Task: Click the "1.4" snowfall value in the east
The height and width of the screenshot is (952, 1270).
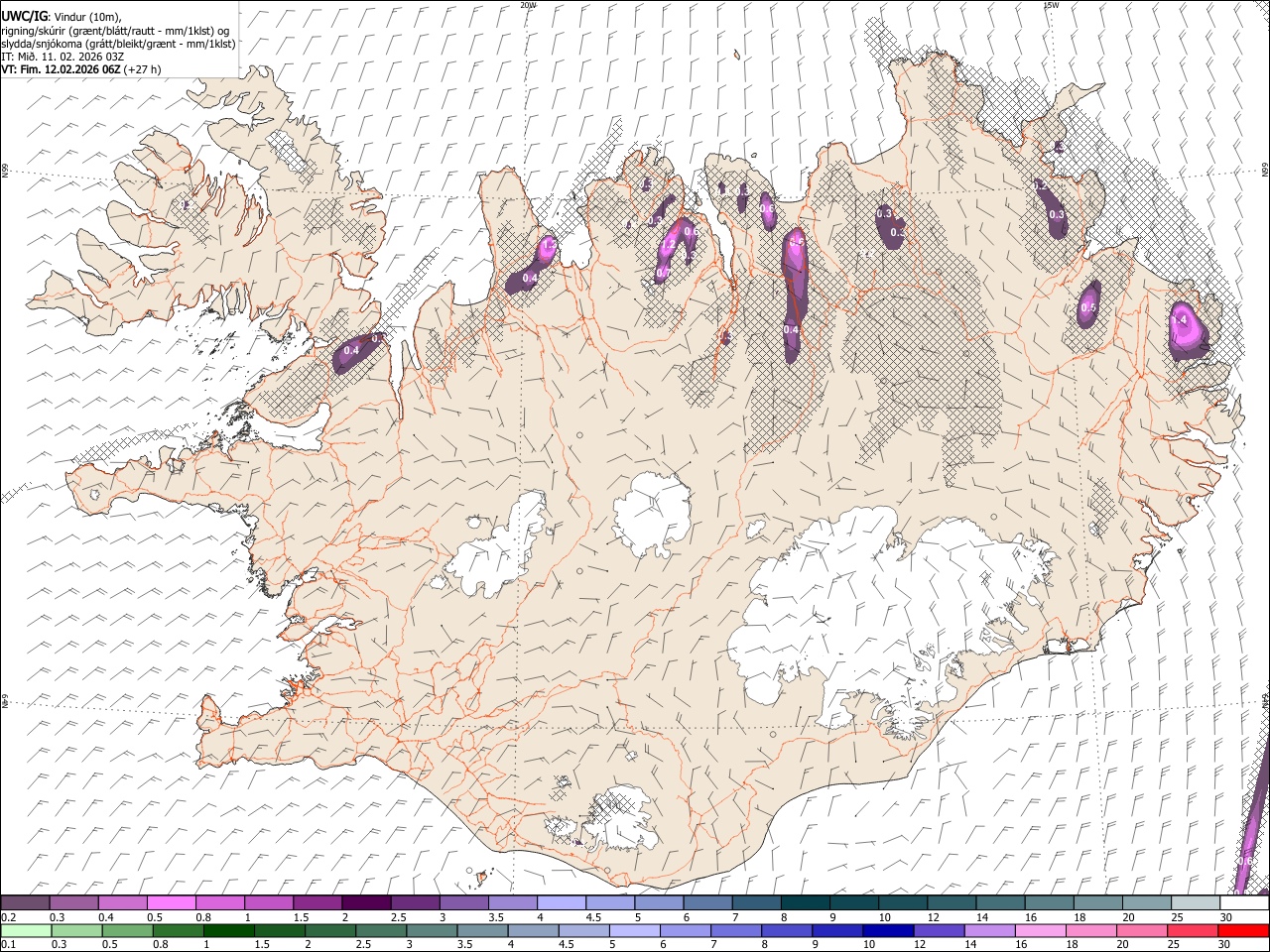Action: 1180,320
